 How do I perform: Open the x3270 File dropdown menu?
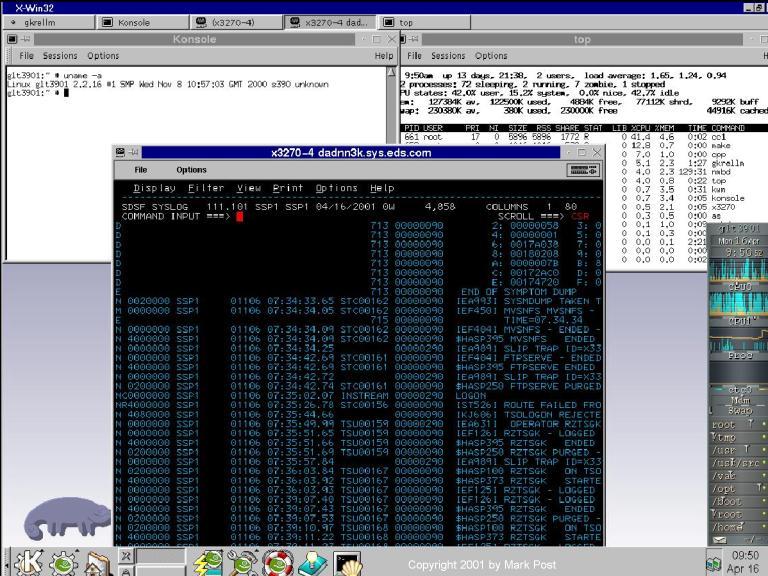click(140, 171)
